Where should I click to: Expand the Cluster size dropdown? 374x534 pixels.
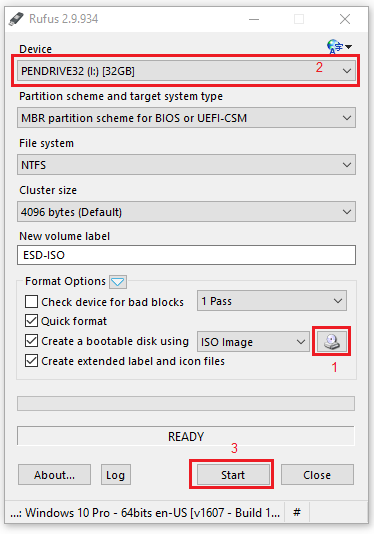click(186, 212)
